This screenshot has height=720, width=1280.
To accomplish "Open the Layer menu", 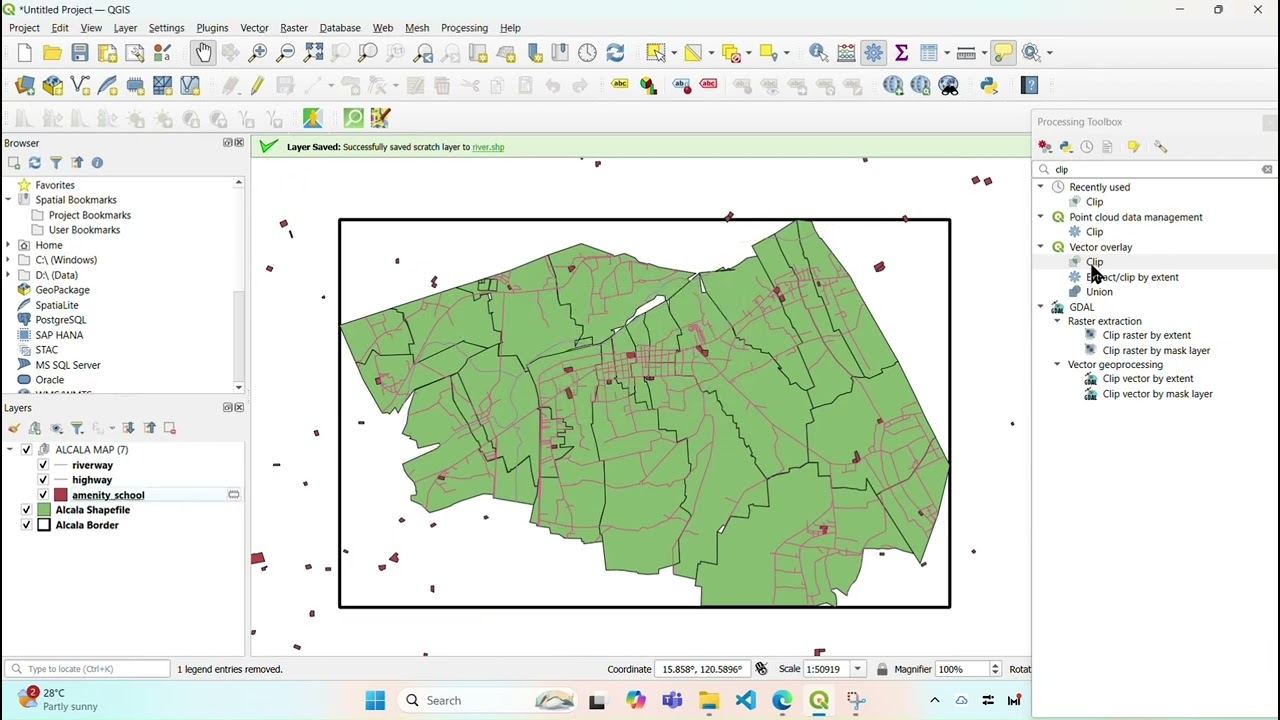I will [125, 28].
